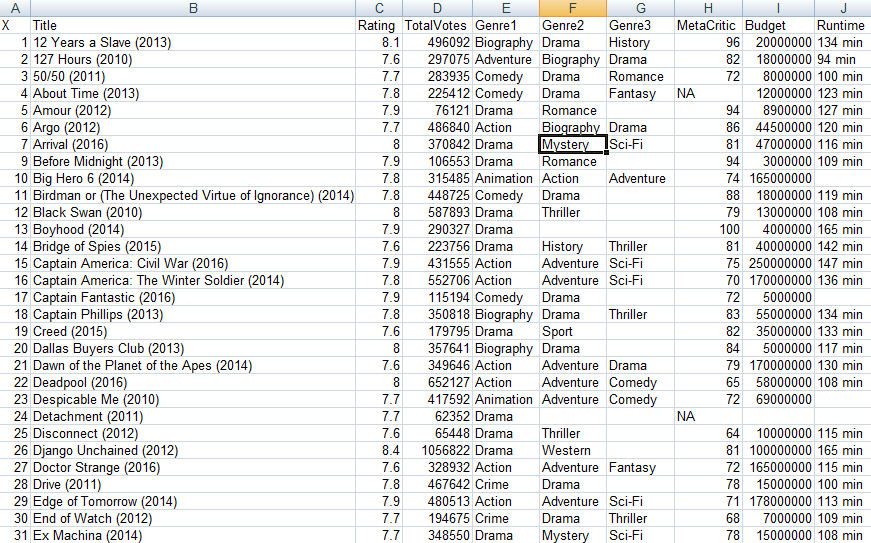Click TotalVotes 1056822 cell
871x543 pixels.
(437, 450)
